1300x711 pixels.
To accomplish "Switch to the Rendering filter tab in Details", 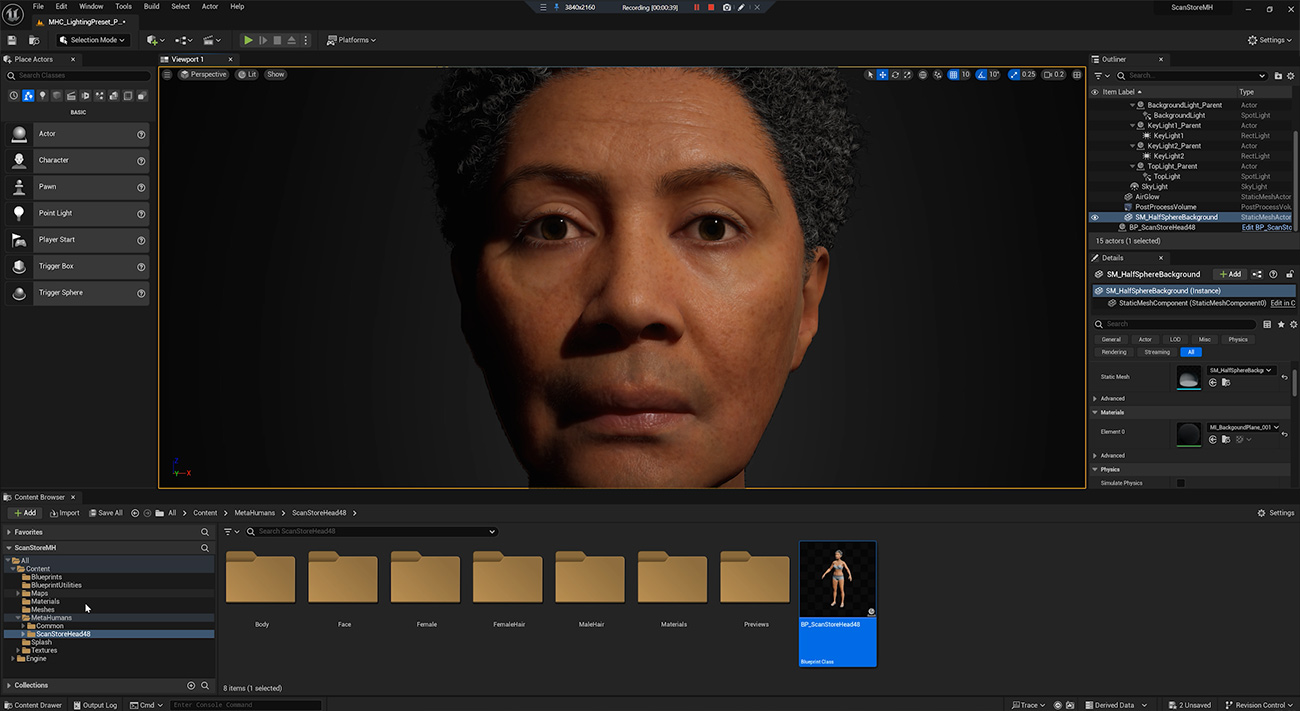I will coord(1114,352).
